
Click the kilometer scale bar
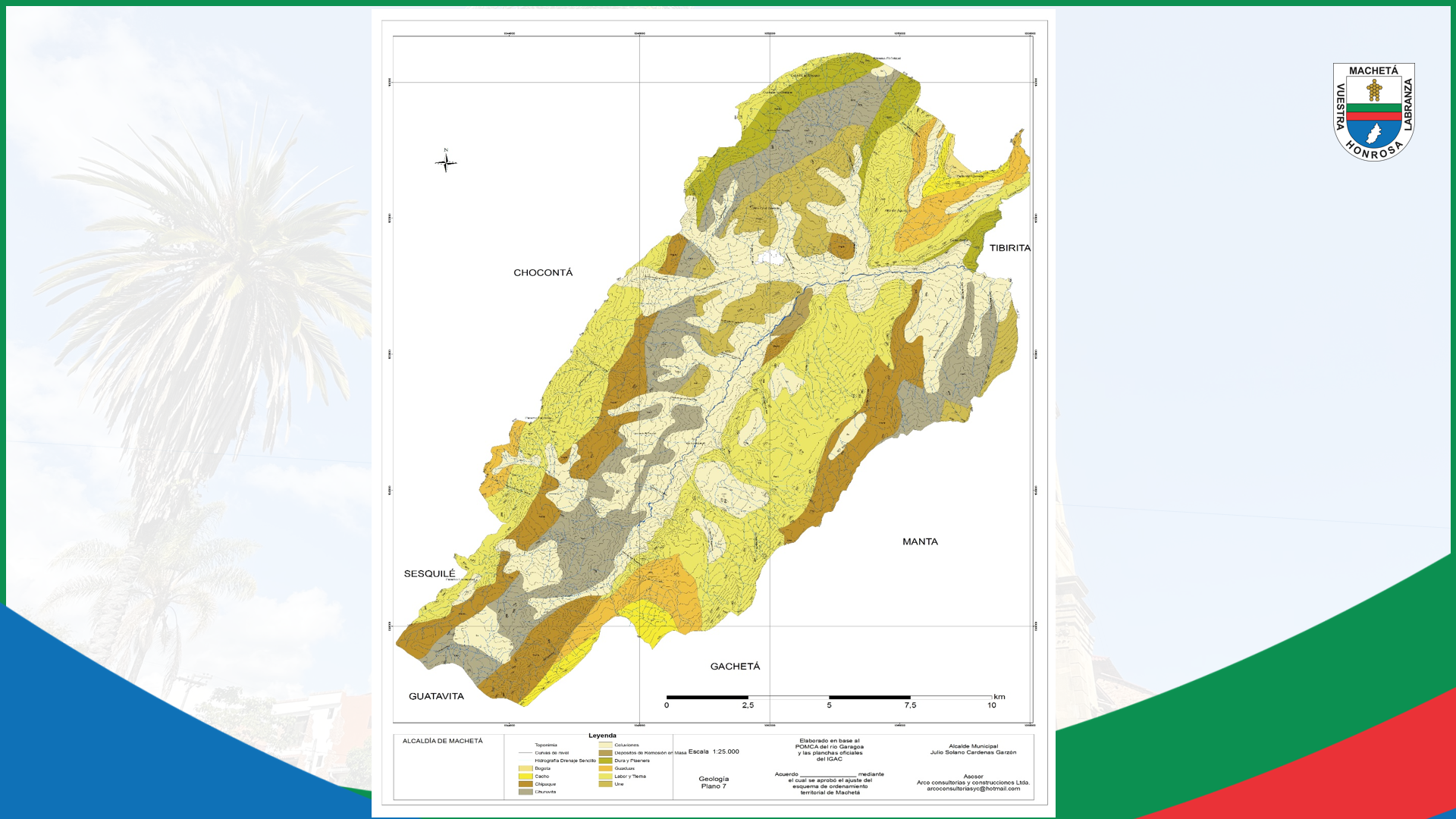[x=829, y=697]
